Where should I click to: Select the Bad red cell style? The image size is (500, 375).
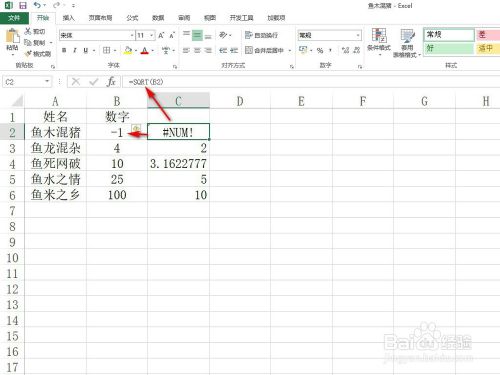488,35
